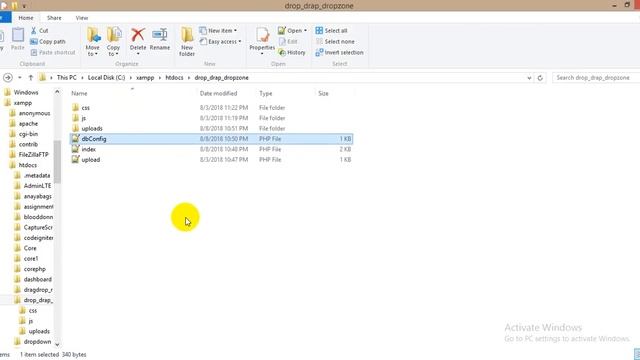The height and width of the screenshot is (360, 640).
Task: Click Local Disk (C:) in the breadcrumb
Action: click(106, 78)
